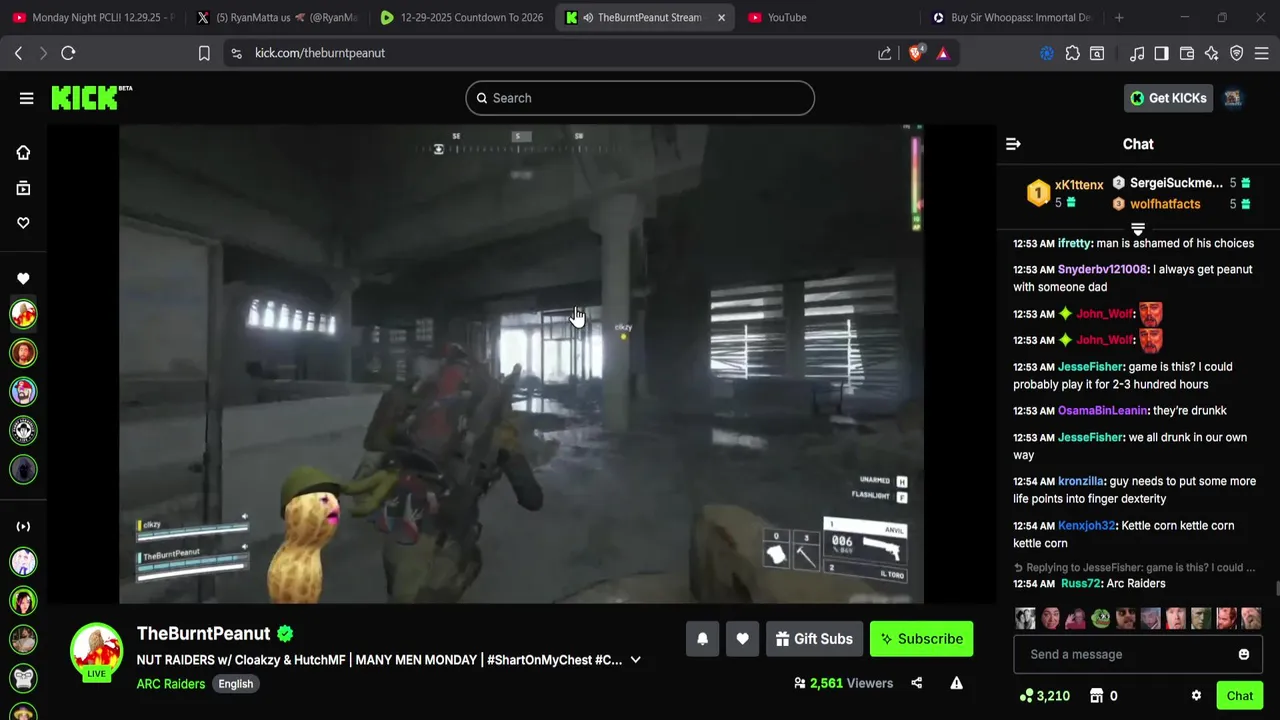Click chat username OsamaBinLeanin
The image size is (1280, 720).
pos(1104,411)
